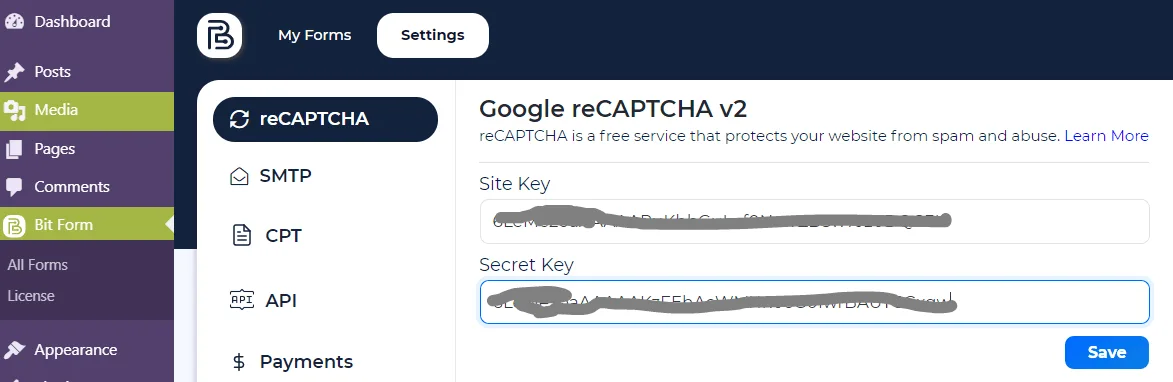Follow the Learn More link
1173x382 pixels.
click(x=1106, y=136)
